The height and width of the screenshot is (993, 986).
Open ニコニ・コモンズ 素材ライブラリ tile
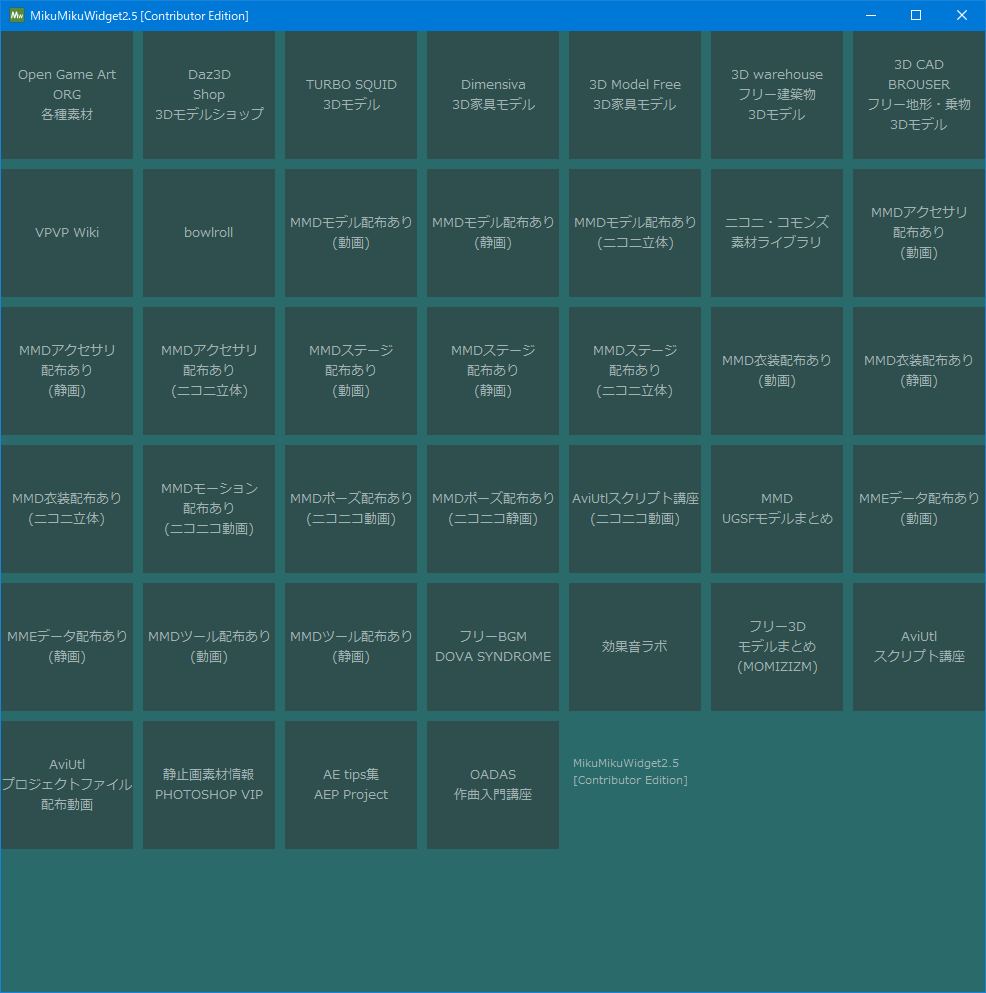777,233
